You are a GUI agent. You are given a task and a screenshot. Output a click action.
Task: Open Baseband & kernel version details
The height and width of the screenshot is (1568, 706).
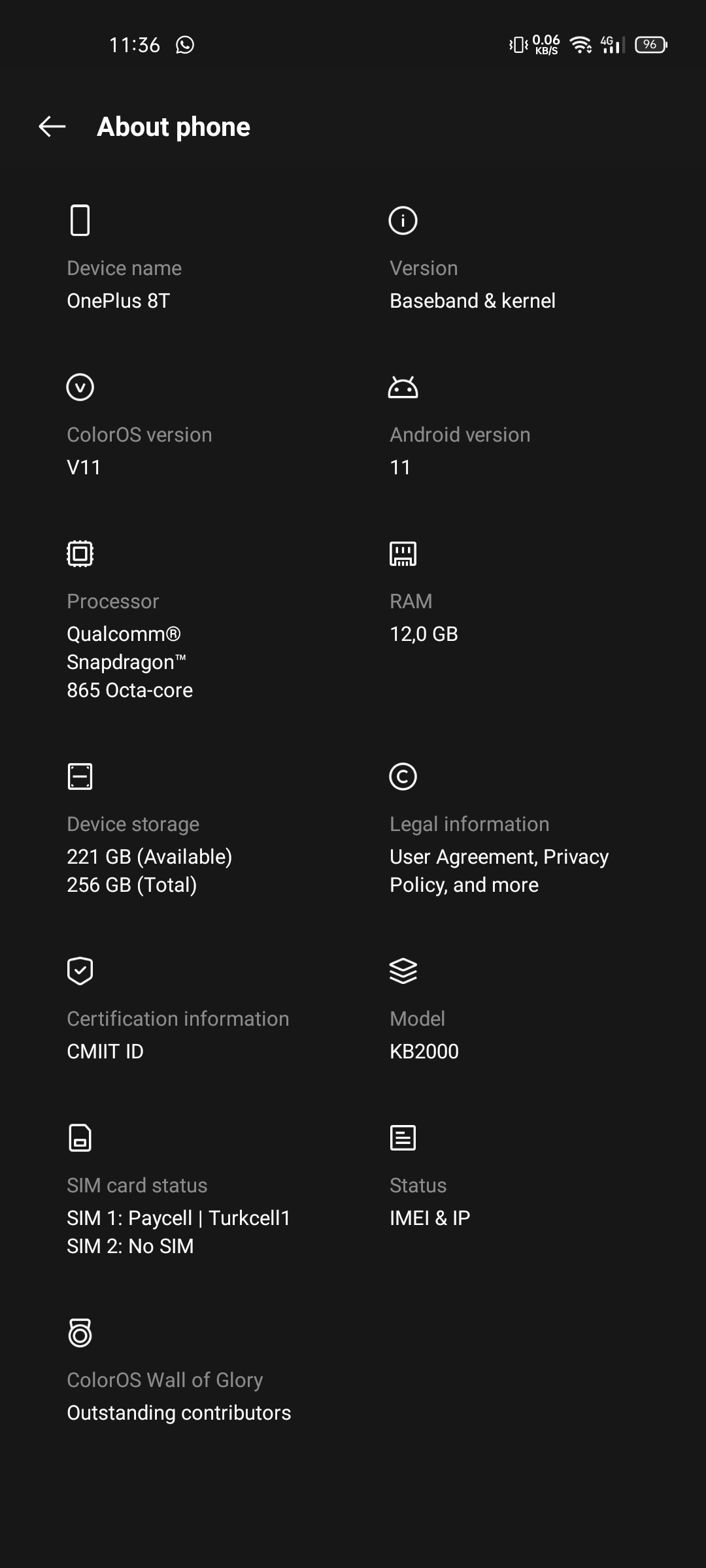473,301
